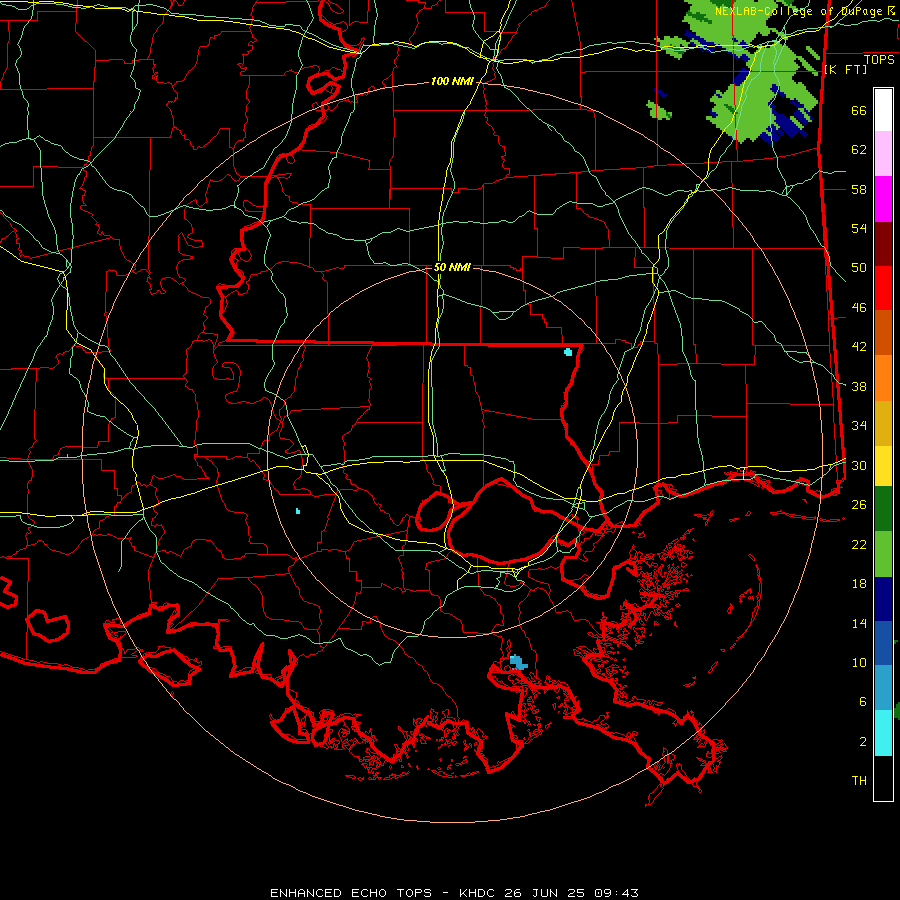
Task: Click the '46' legend value
Action: [x=859, y=307]
